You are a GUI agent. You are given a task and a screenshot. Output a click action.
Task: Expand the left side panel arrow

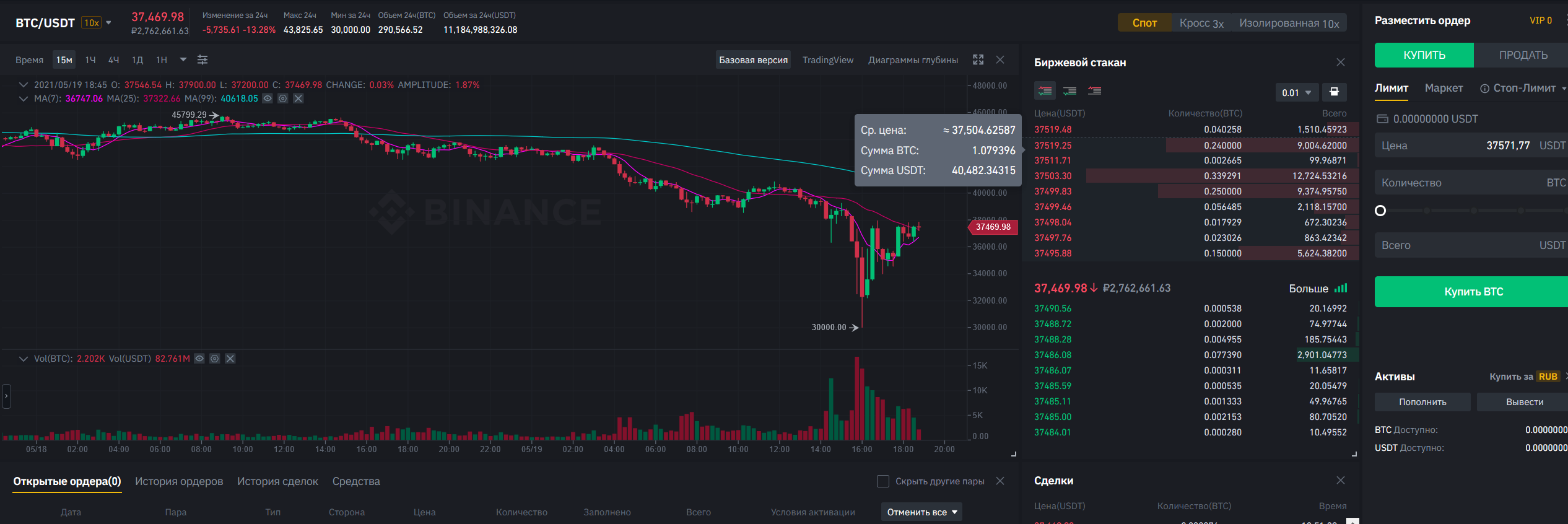6,396
